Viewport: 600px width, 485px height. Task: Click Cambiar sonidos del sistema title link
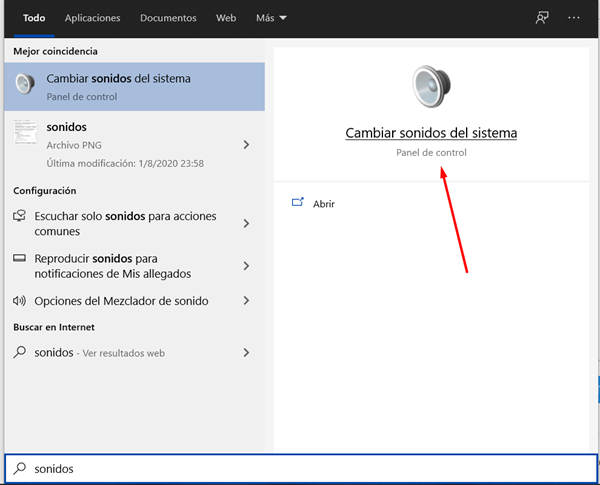[431, 133]
